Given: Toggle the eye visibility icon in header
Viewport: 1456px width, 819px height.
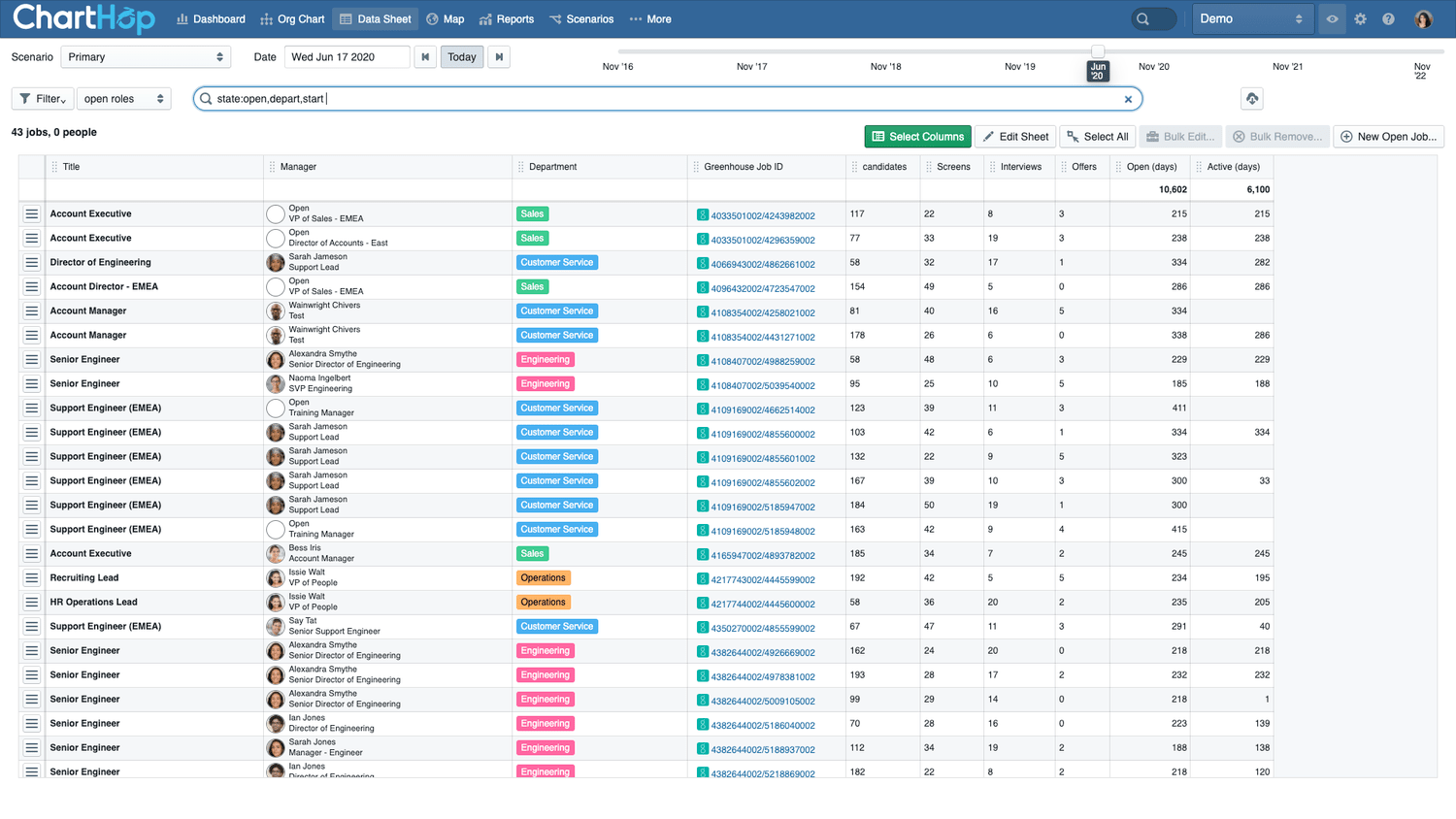Looking at the screenshot, I should pyautogui.click(x=1332, y=19).
